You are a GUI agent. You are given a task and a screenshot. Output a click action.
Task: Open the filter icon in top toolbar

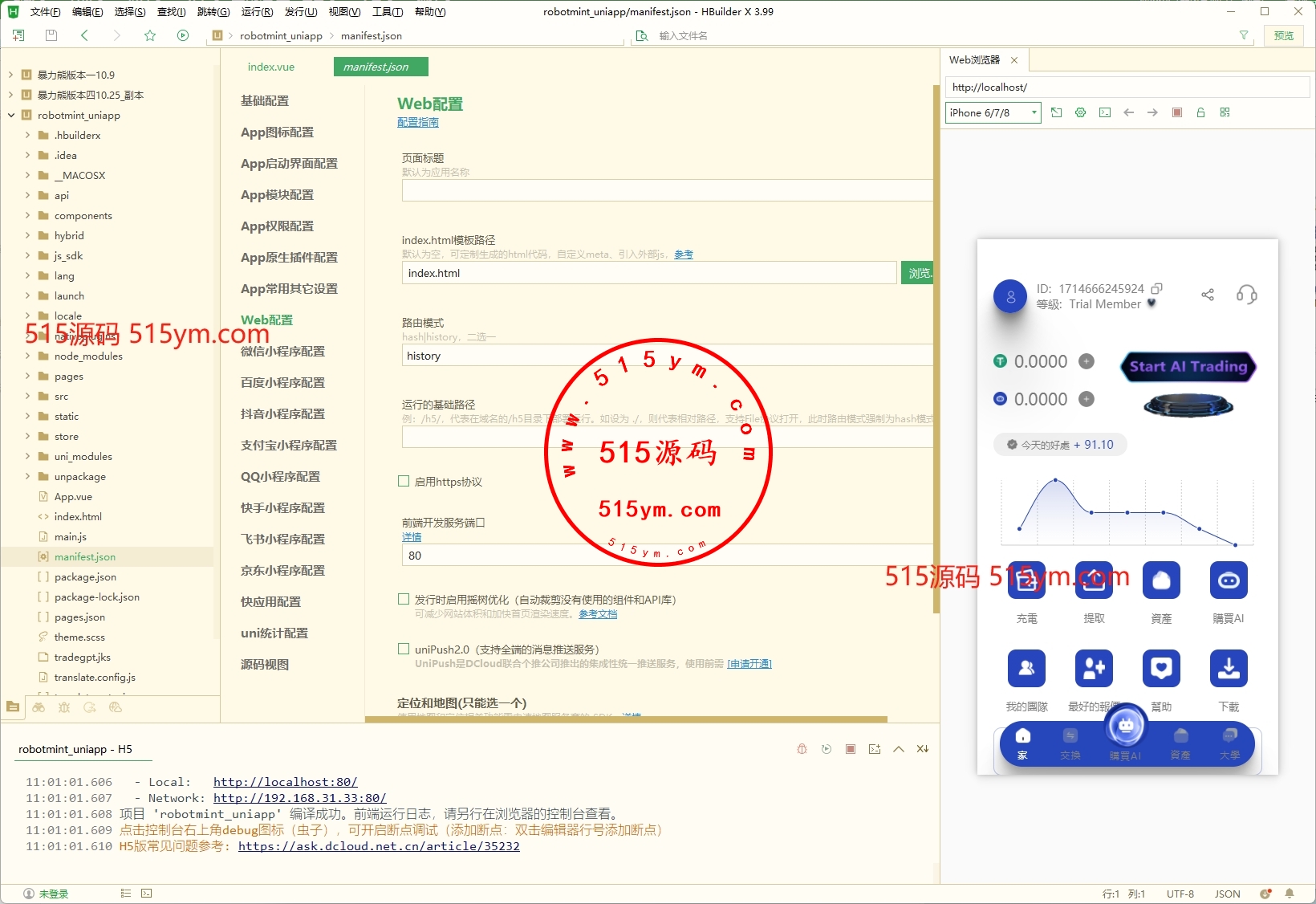[1244, 35]
